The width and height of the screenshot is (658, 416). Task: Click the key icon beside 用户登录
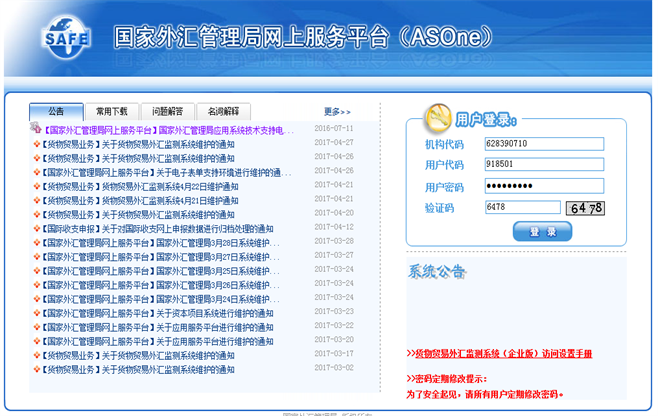[436, 119]
